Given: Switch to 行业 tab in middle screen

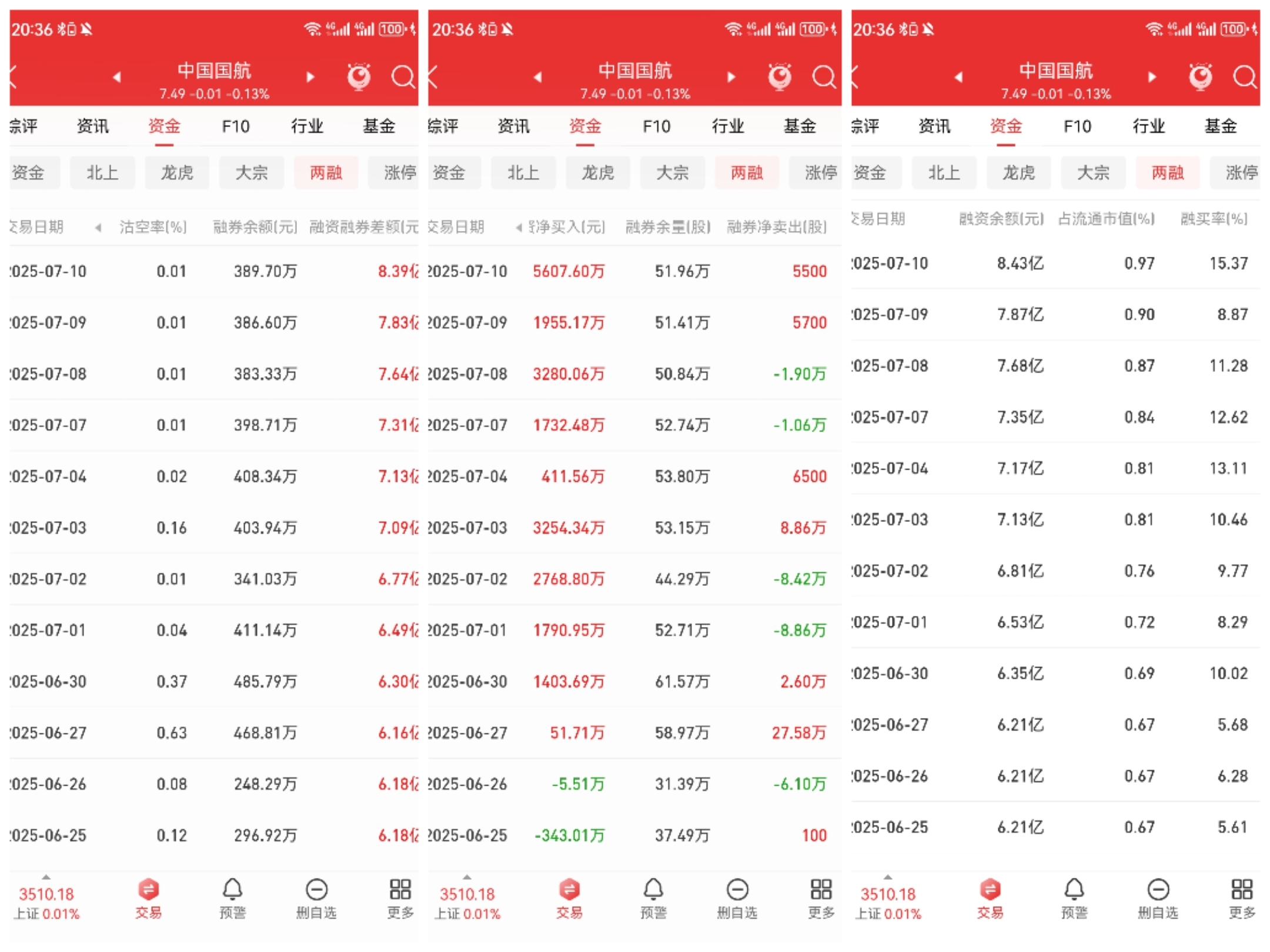Looking at the screenshot, I should [728, 126].
